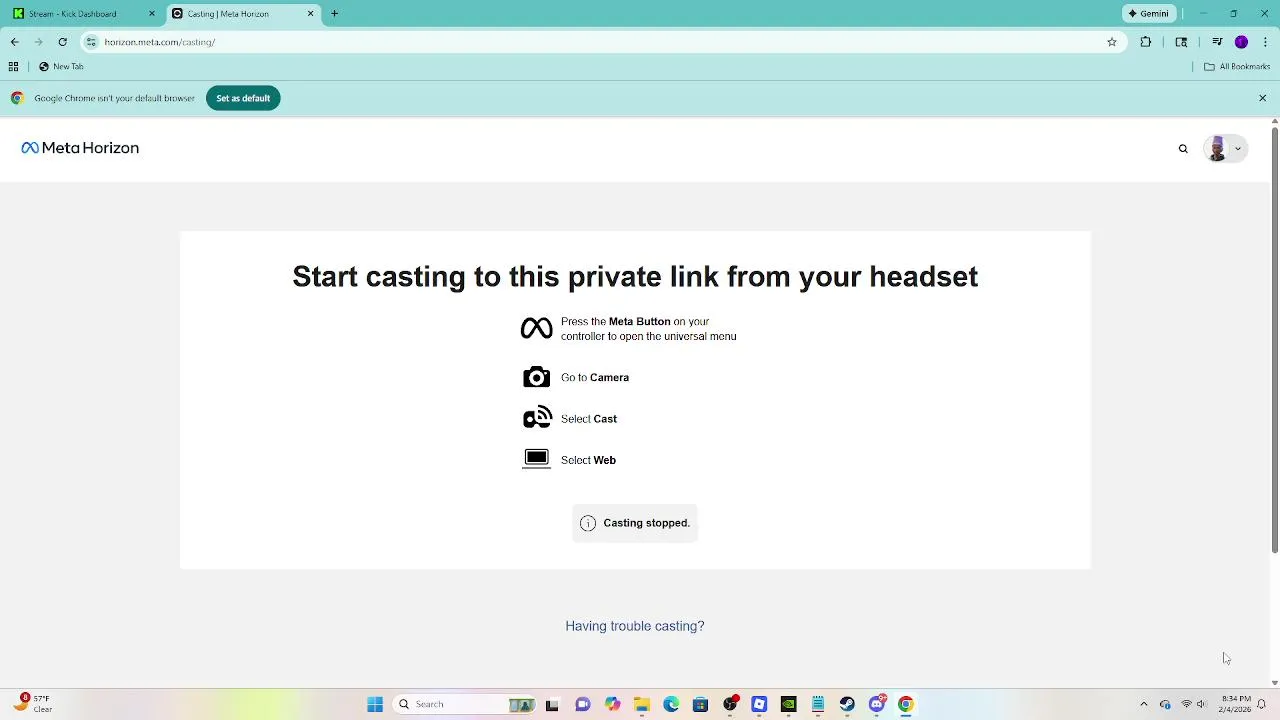This screenshot has width=1280, height=720.
Task: Open the NVIDIA app from the taskbar
Action: click(789, 704)
